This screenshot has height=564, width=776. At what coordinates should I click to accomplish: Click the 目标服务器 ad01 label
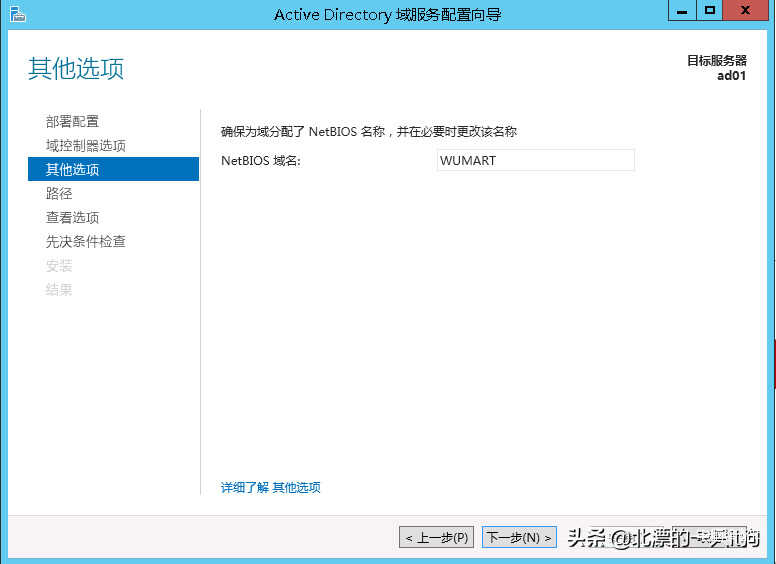[717, 68]
